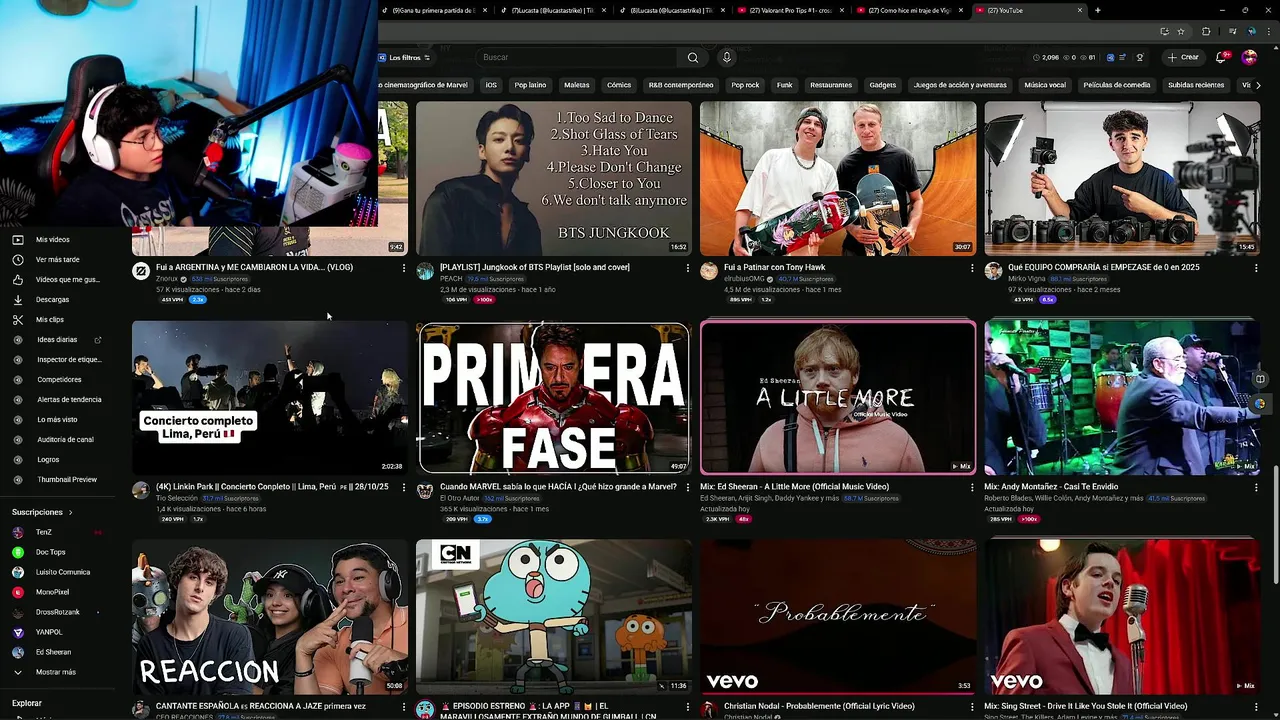Select the R&B contemporáneo chip

point(681,85)
